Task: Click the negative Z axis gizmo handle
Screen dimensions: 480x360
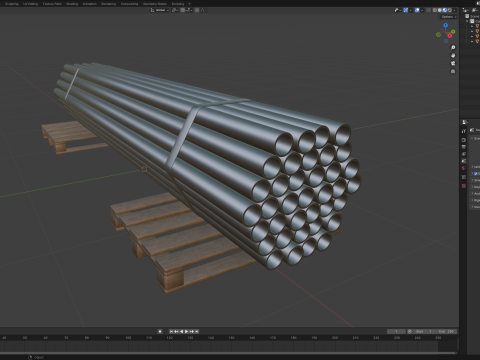Action: pos(446,41)
